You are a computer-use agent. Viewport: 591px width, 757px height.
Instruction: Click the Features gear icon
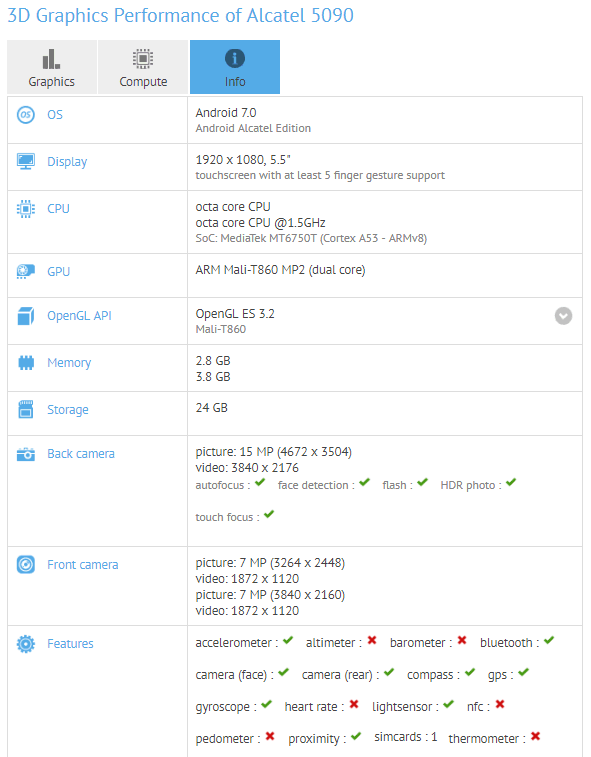pos(26,644)
